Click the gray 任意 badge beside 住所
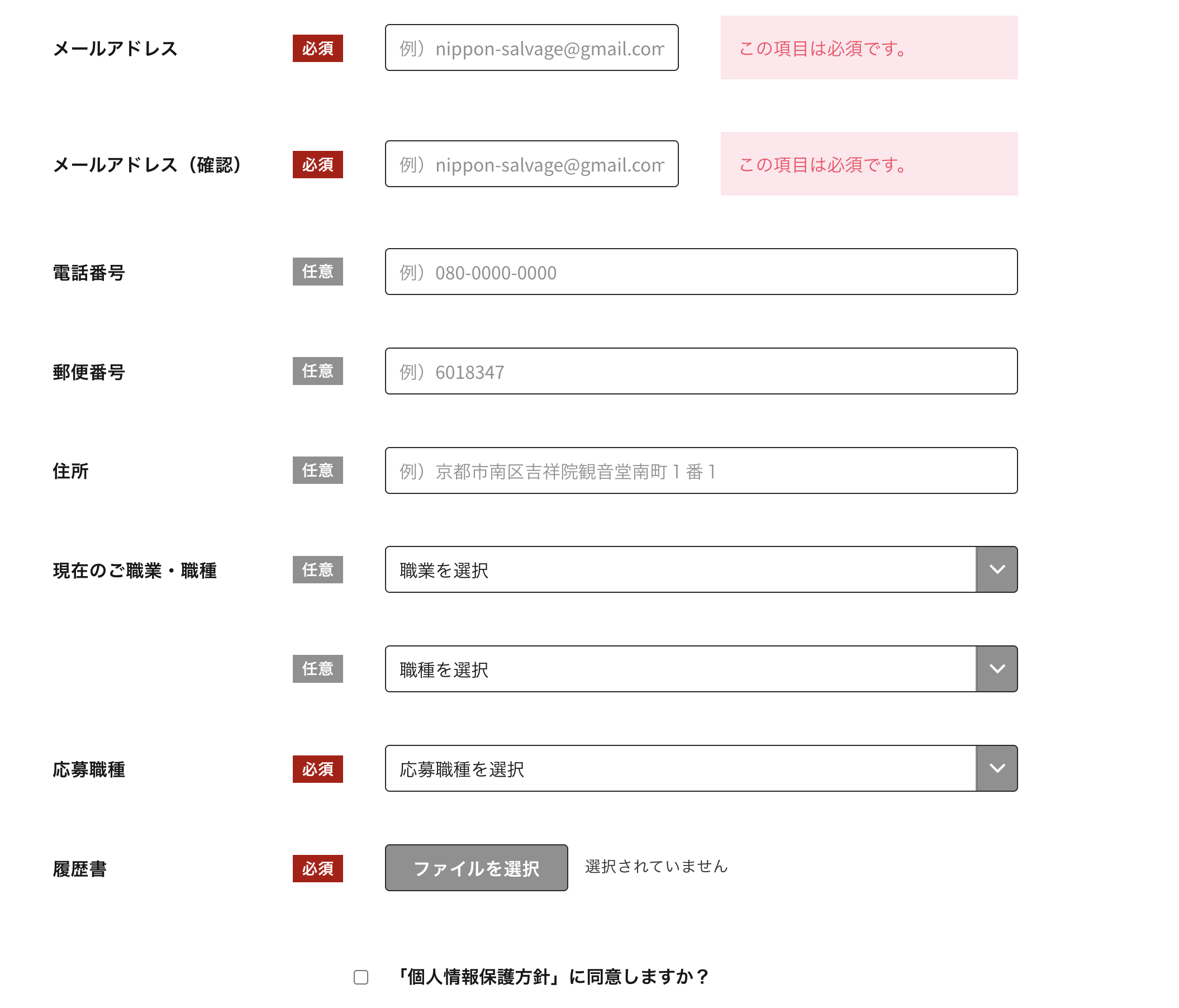Screen dimensions: 1179x1008 pos(317,470)
